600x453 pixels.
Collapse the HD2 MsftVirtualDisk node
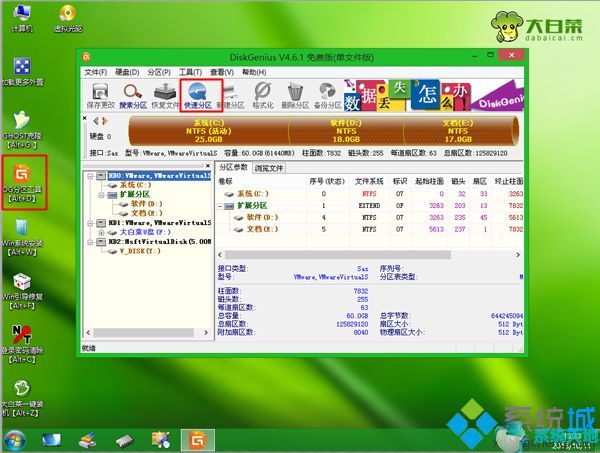(90, 242)
